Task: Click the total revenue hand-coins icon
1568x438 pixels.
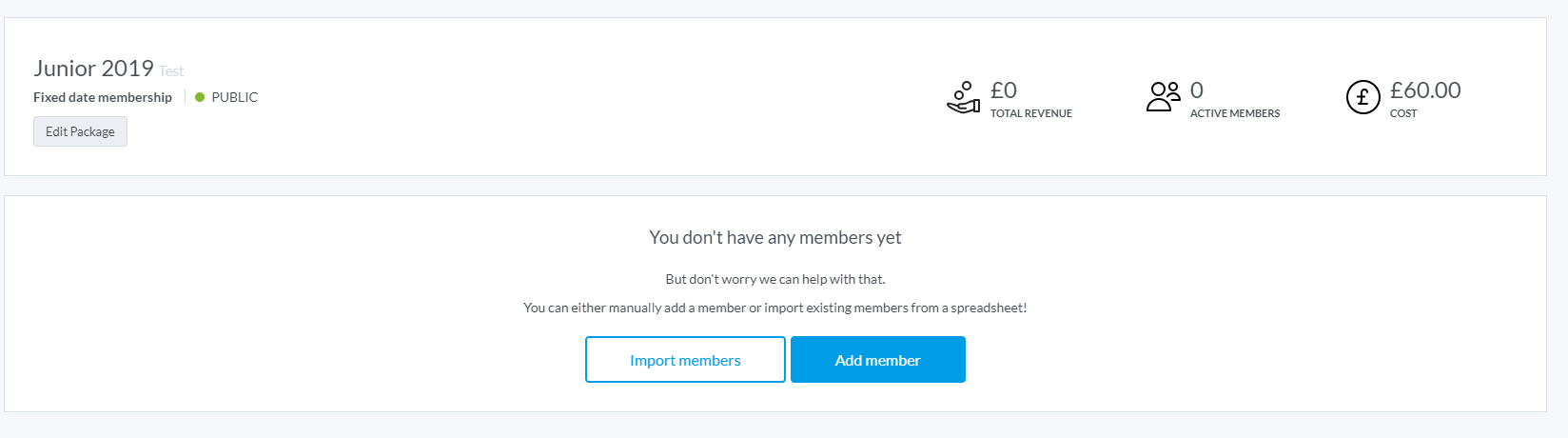Action: tap(963, 97)
